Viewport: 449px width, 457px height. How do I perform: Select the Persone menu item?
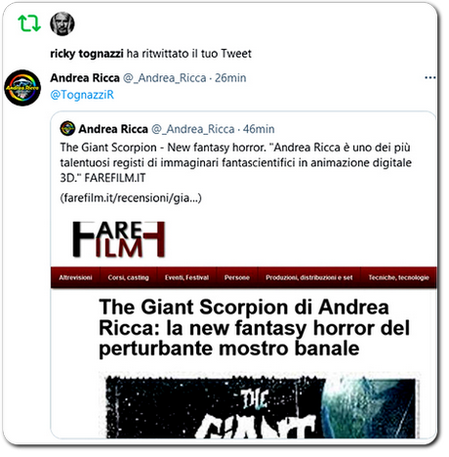pos(237,277)
